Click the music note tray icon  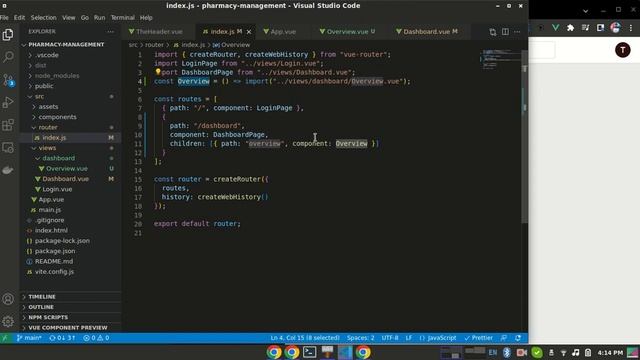click(576, 352)
